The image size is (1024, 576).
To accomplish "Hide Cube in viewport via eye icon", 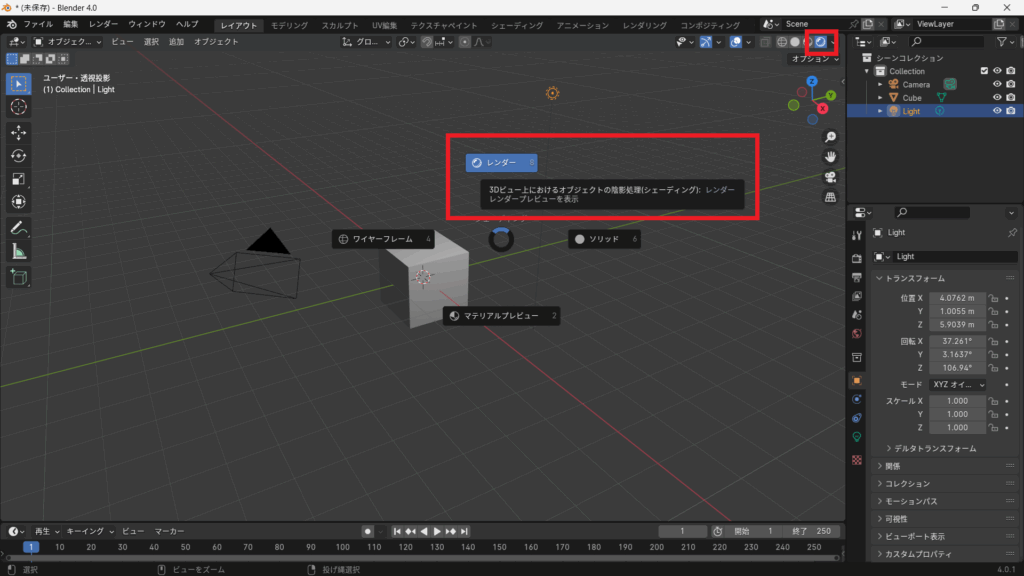I will pyautogui.click(x=997, y=97).
